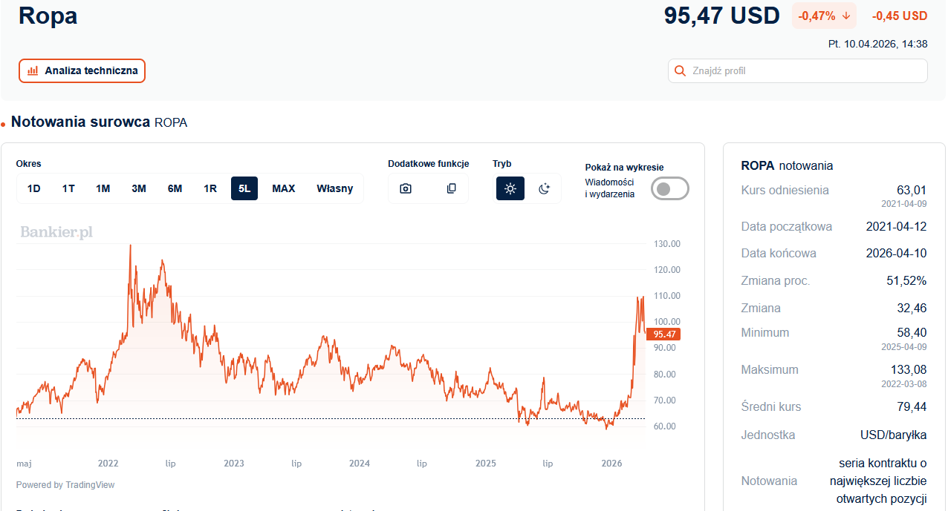The height and width of the screenshot is (511, 948).
Task: Click the -0,47% change badge
Action: tap(824, 16)
